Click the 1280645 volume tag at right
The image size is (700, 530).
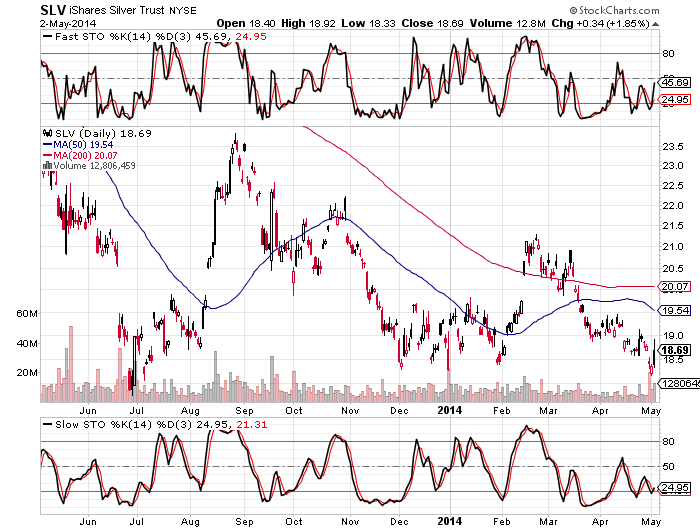coord(679,384)
